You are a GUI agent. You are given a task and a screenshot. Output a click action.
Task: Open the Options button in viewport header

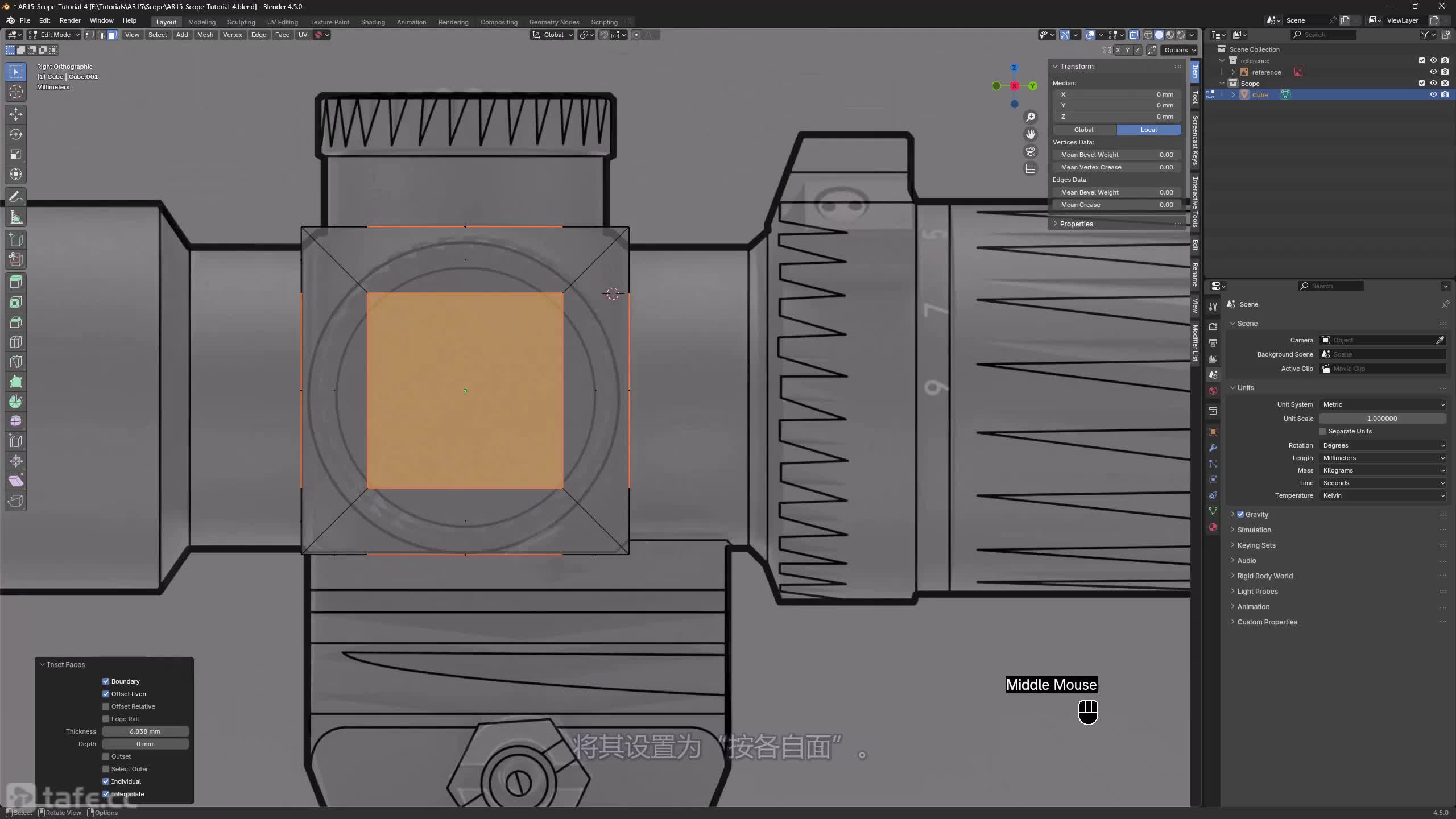coord(1179,50)
